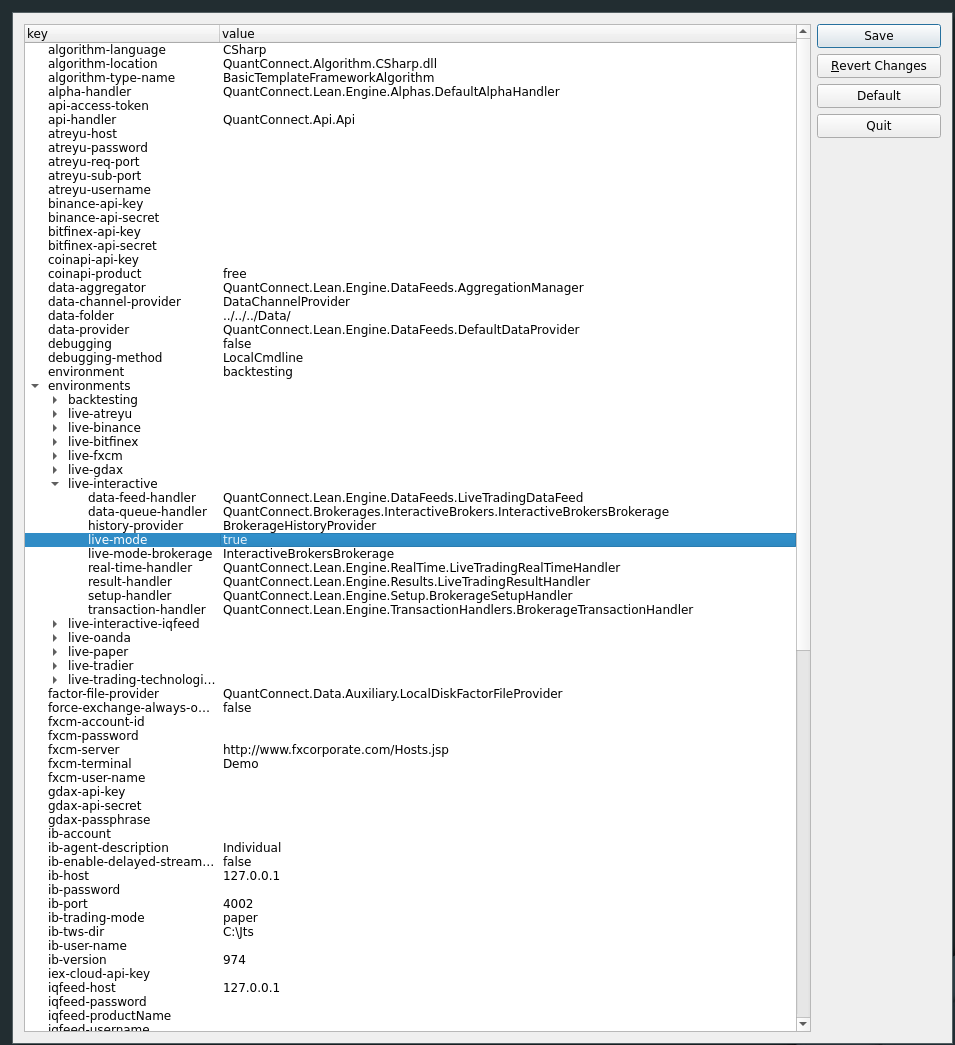Expand the live-bitfinex node
Image resolution: width=955 pixels, height=1045 pixels.
pyautogui.click(x=55, y=442)
